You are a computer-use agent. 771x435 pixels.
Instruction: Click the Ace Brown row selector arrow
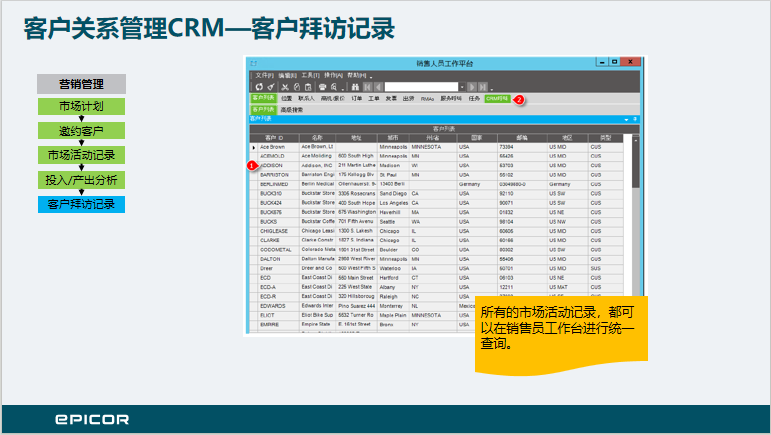pyautogui.click(x=254, y=147)
